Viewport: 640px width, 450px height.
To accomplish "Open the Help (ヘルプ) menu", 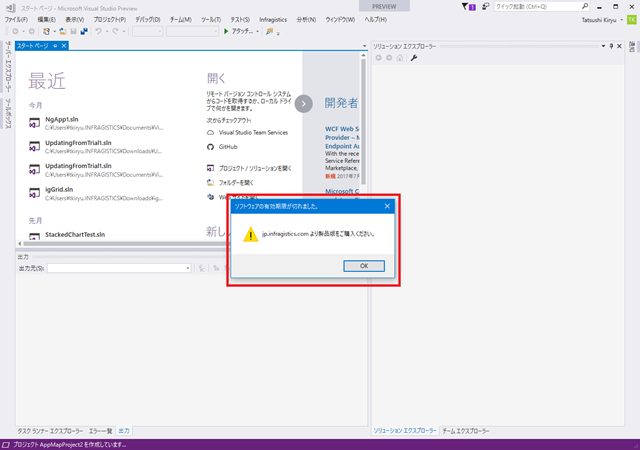I will [375, 20].
